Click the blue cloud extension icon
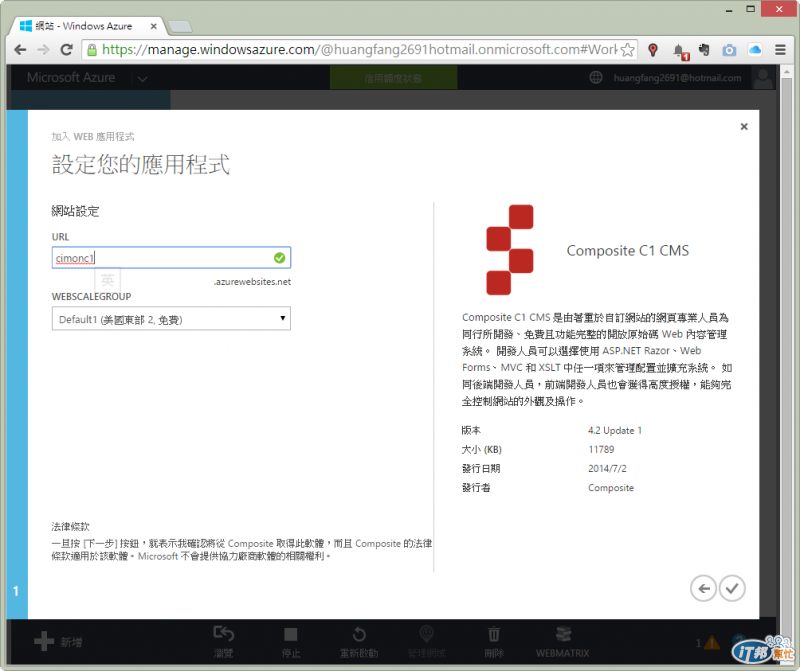Viewport: 800px width, 671px height. pyautogui.click(x=755, y=49)
